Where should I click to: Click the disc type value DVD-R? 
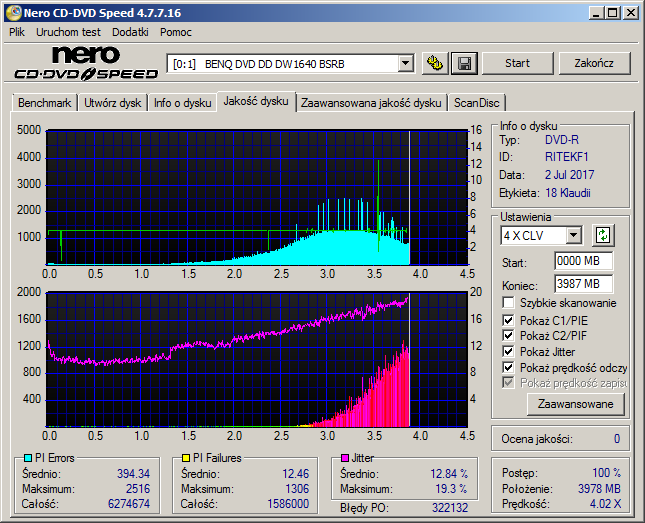[562, 140]
